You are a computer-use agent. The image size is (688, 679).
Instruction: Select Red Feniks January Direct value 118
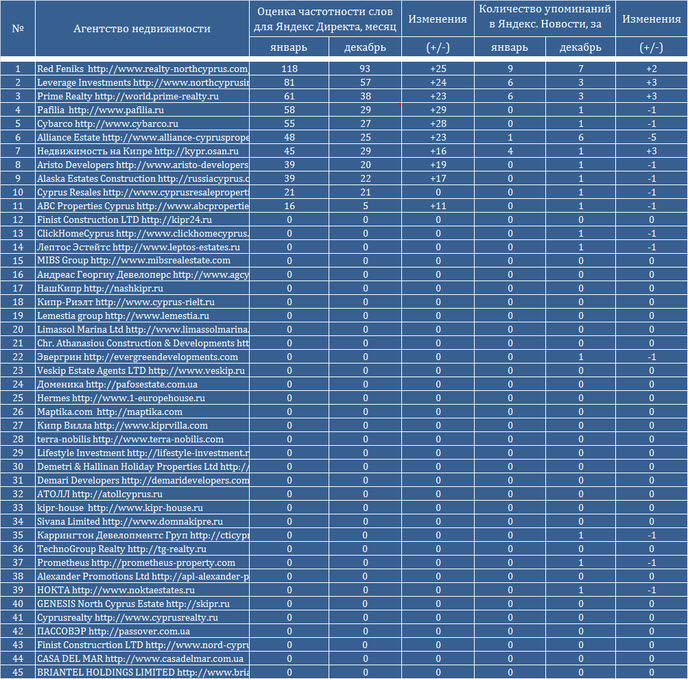pyautogui.click(x=289, y=68)
